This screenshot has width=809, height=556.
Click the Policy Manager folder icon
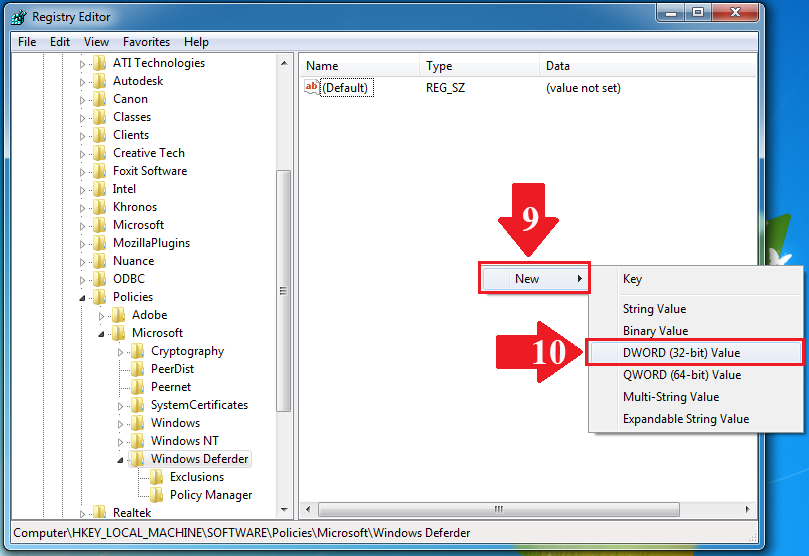(x=156, y=495)
